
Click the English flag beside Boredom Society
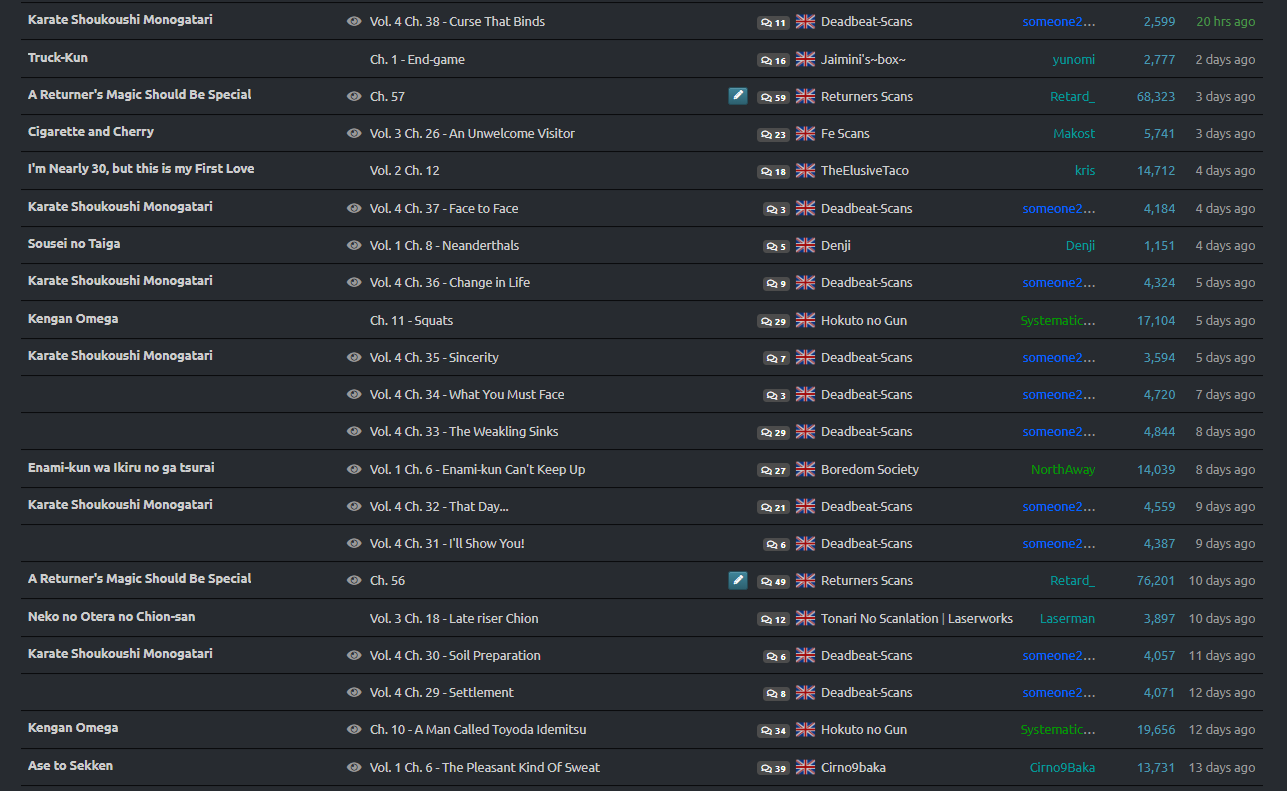click(805, 469)
